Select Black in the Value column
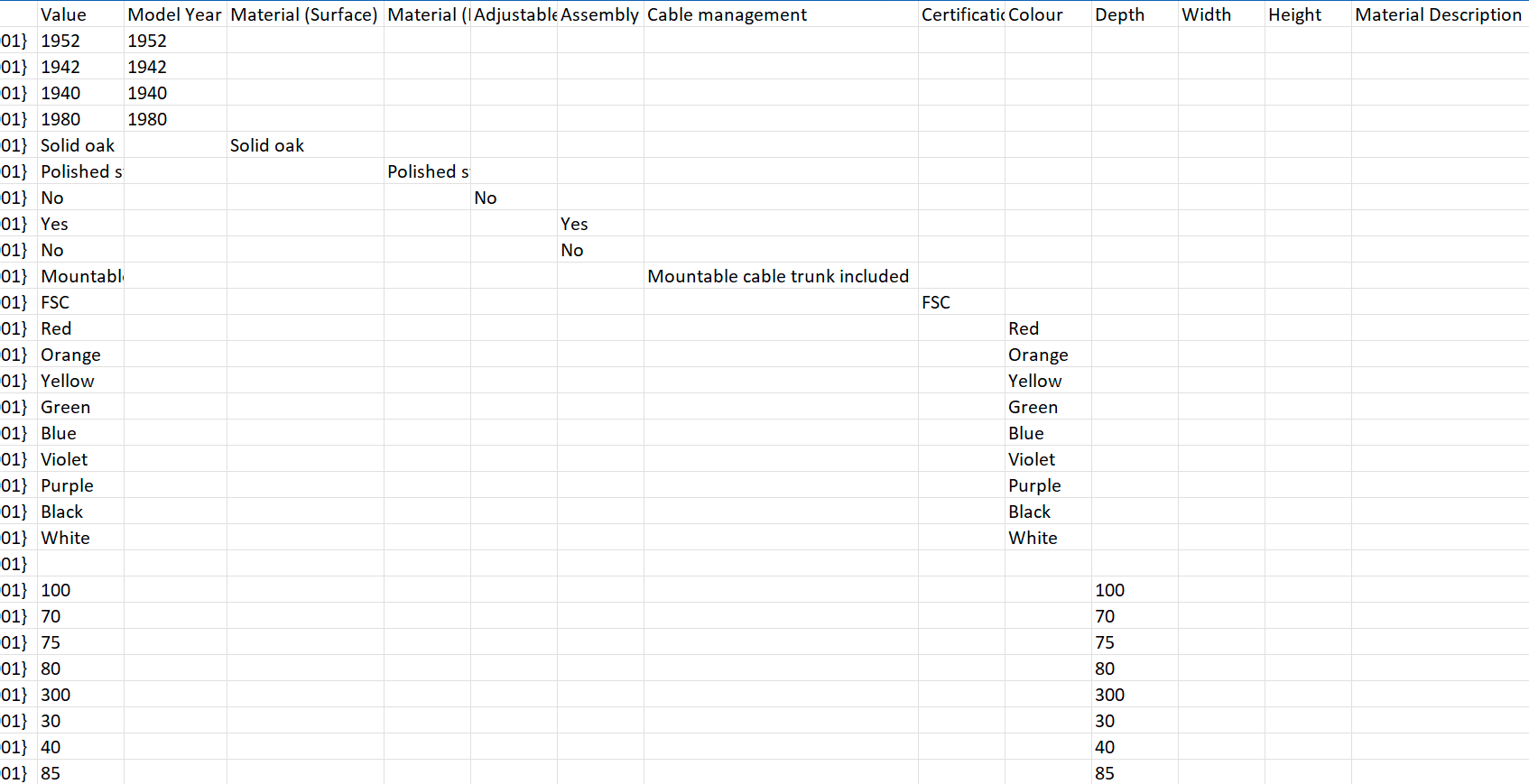The height and width of the screenshot is (784, 1529). click(79, 512)
